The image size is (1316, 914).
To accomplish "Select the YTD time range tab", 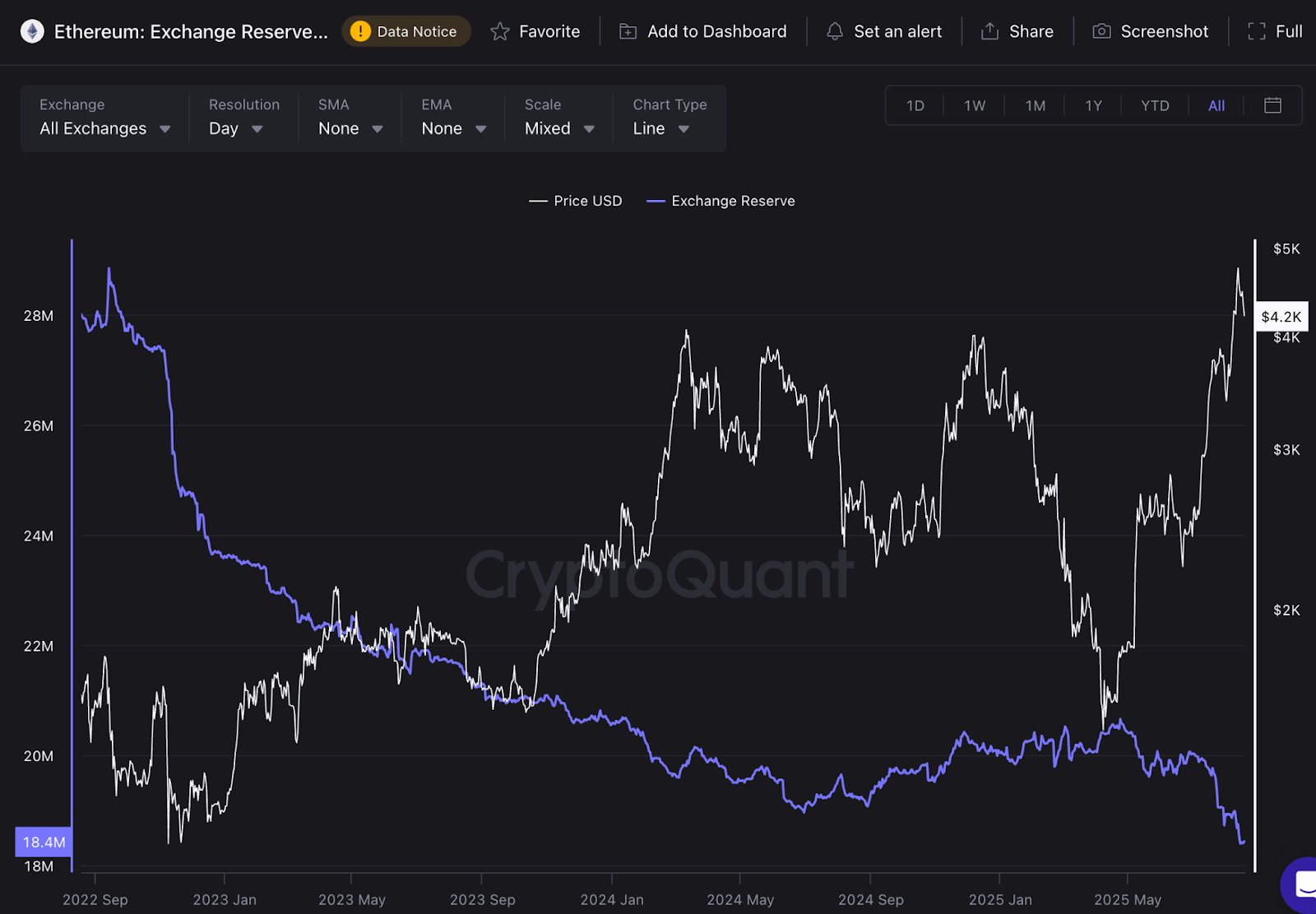I will (1155, 105).
